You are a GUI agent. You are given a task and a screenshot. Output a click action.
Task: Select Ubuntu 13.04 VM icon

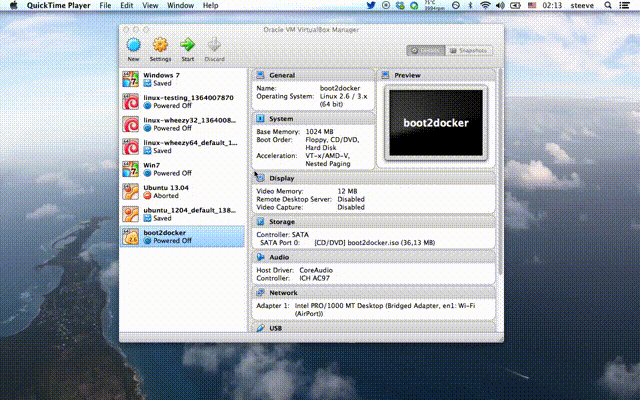tap(131, 191)
